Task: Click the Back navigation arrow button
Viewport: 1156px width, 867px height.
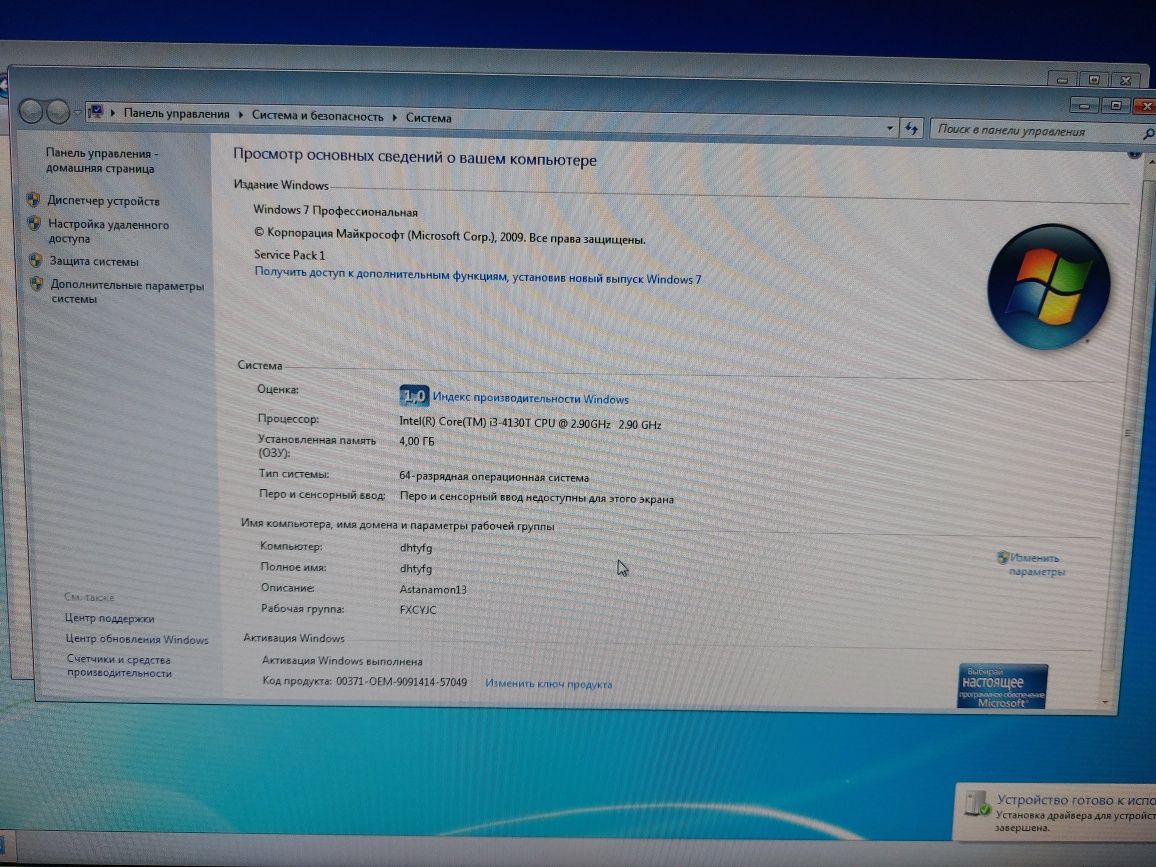Action: (31, 111)
